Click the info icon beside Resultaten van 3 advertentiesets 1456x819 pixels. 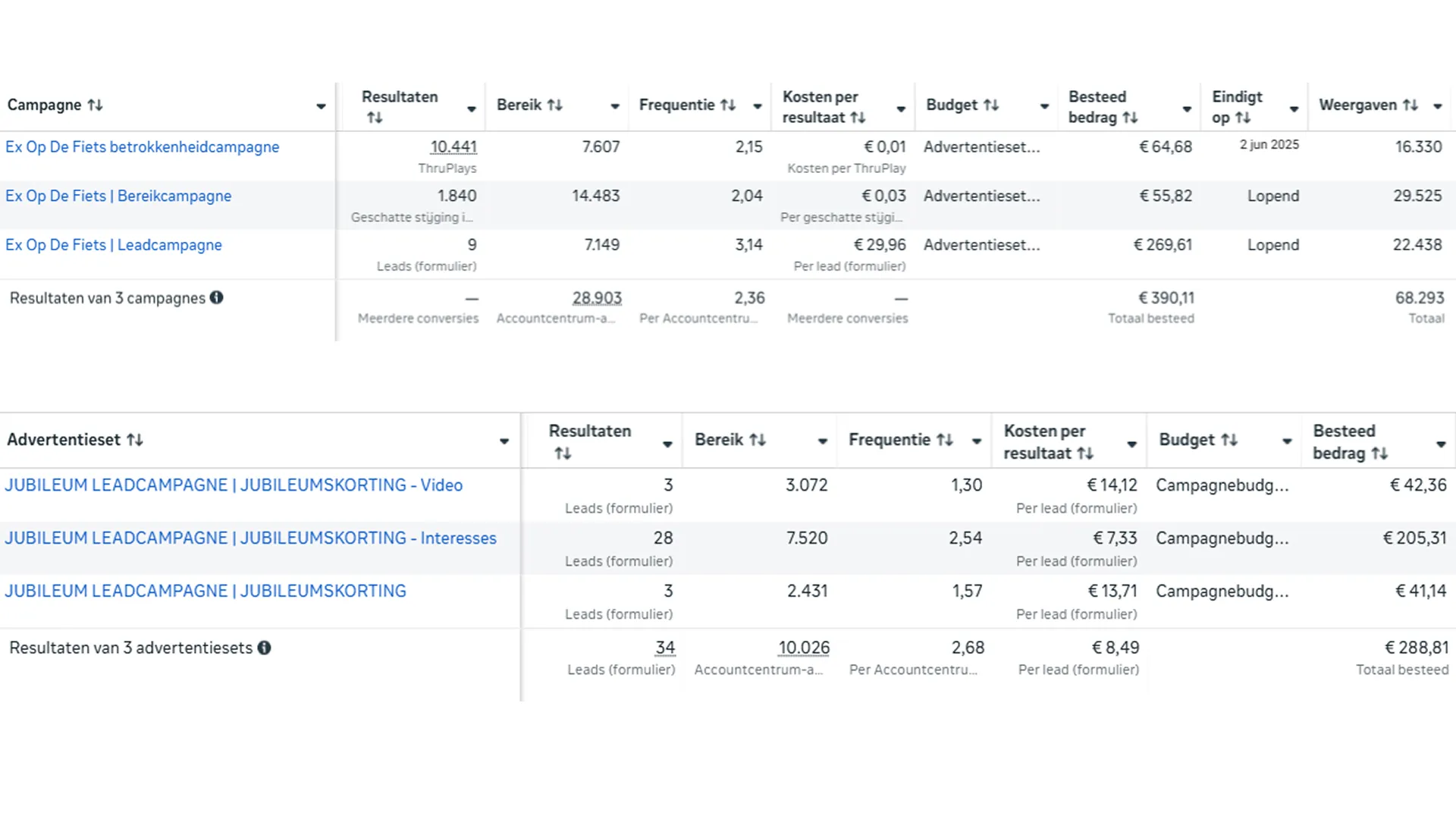[264, 648]
